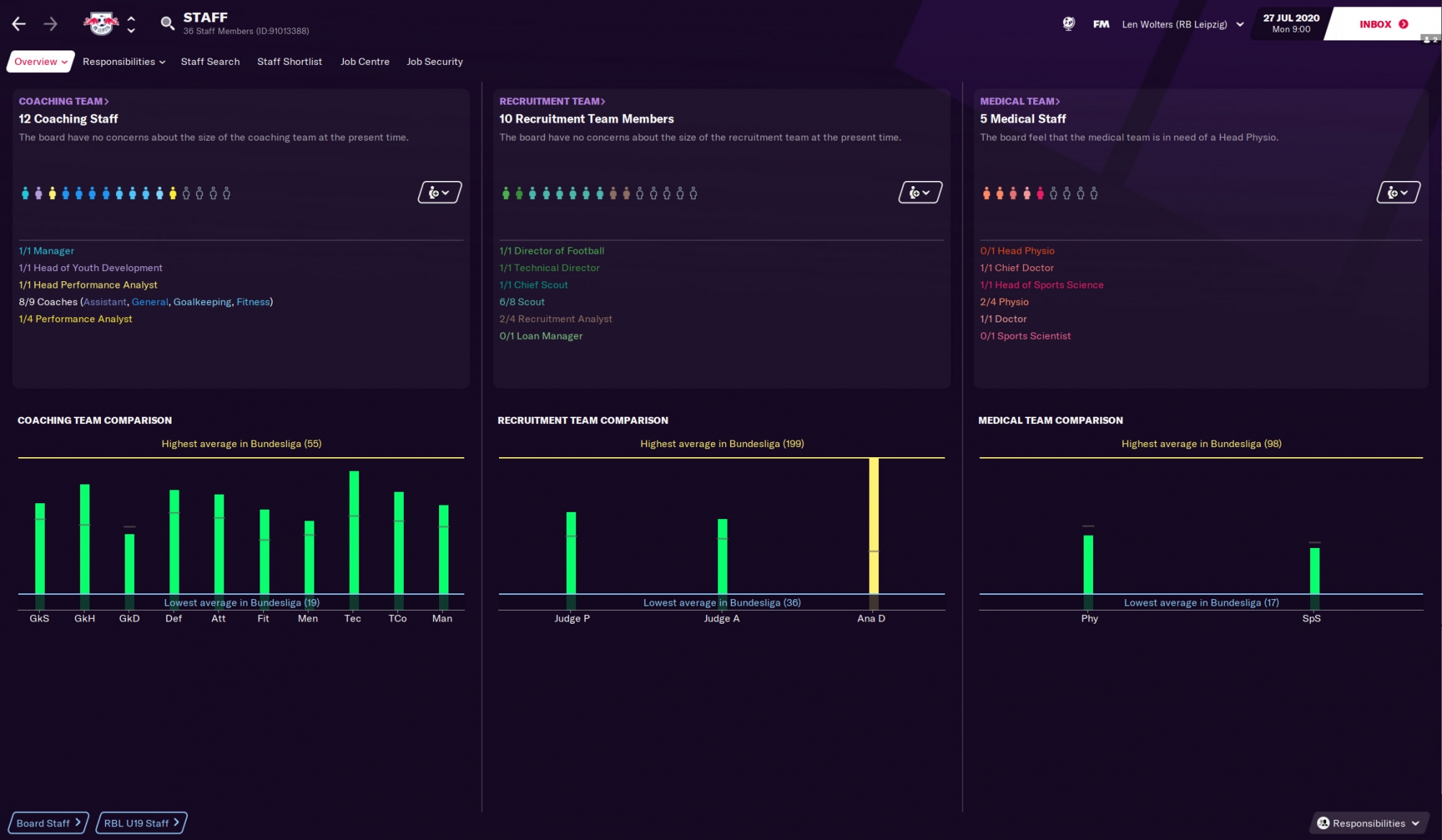Click the Job Security navigation link
This screenshot has width=1442, height=840.
(434, 61)
